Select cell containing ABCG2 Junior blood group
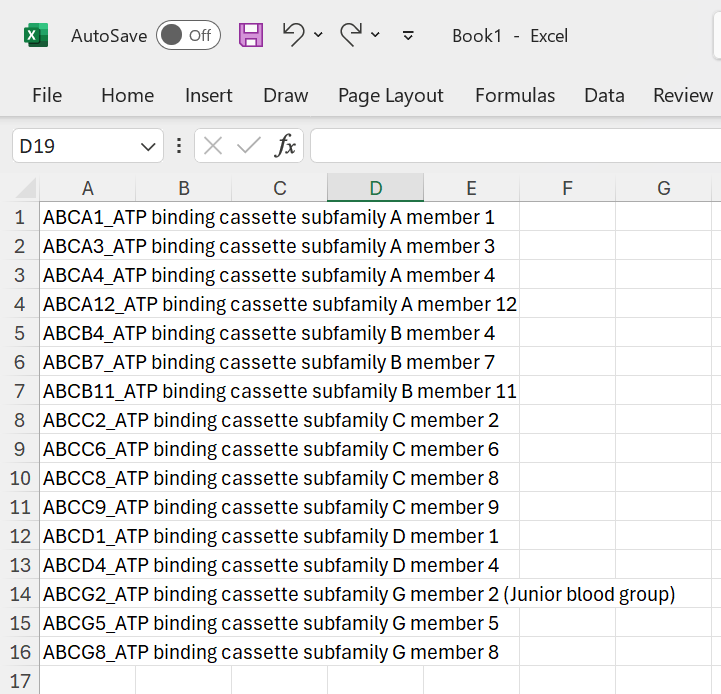The height and width of the screenshot is (694, 721). (88, 594)
